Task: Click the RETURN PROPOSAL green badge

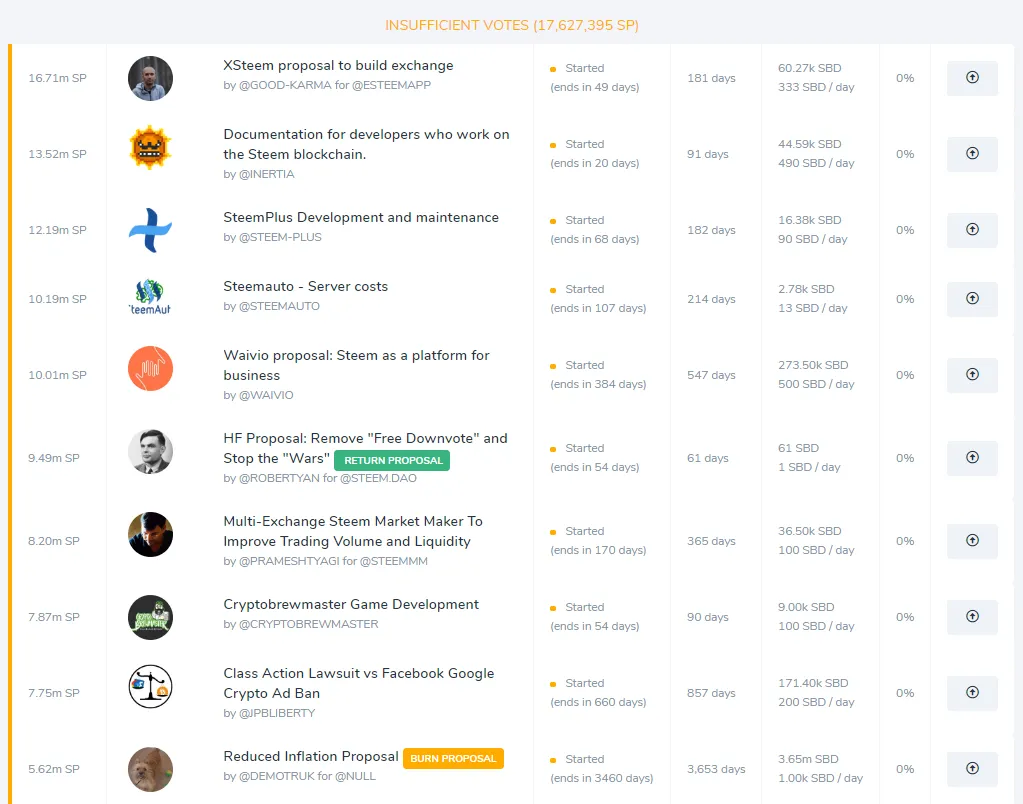Action: [392, 461]
